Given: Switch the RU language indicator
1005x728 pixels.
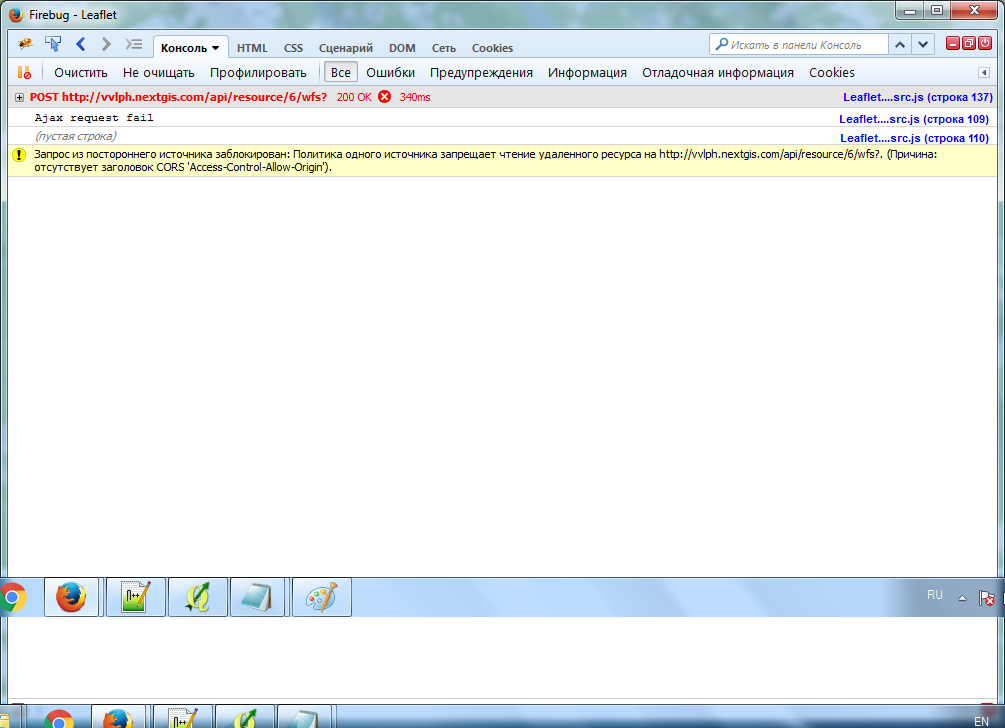Looking at the screenshot, I should click(x=934, y=595).
